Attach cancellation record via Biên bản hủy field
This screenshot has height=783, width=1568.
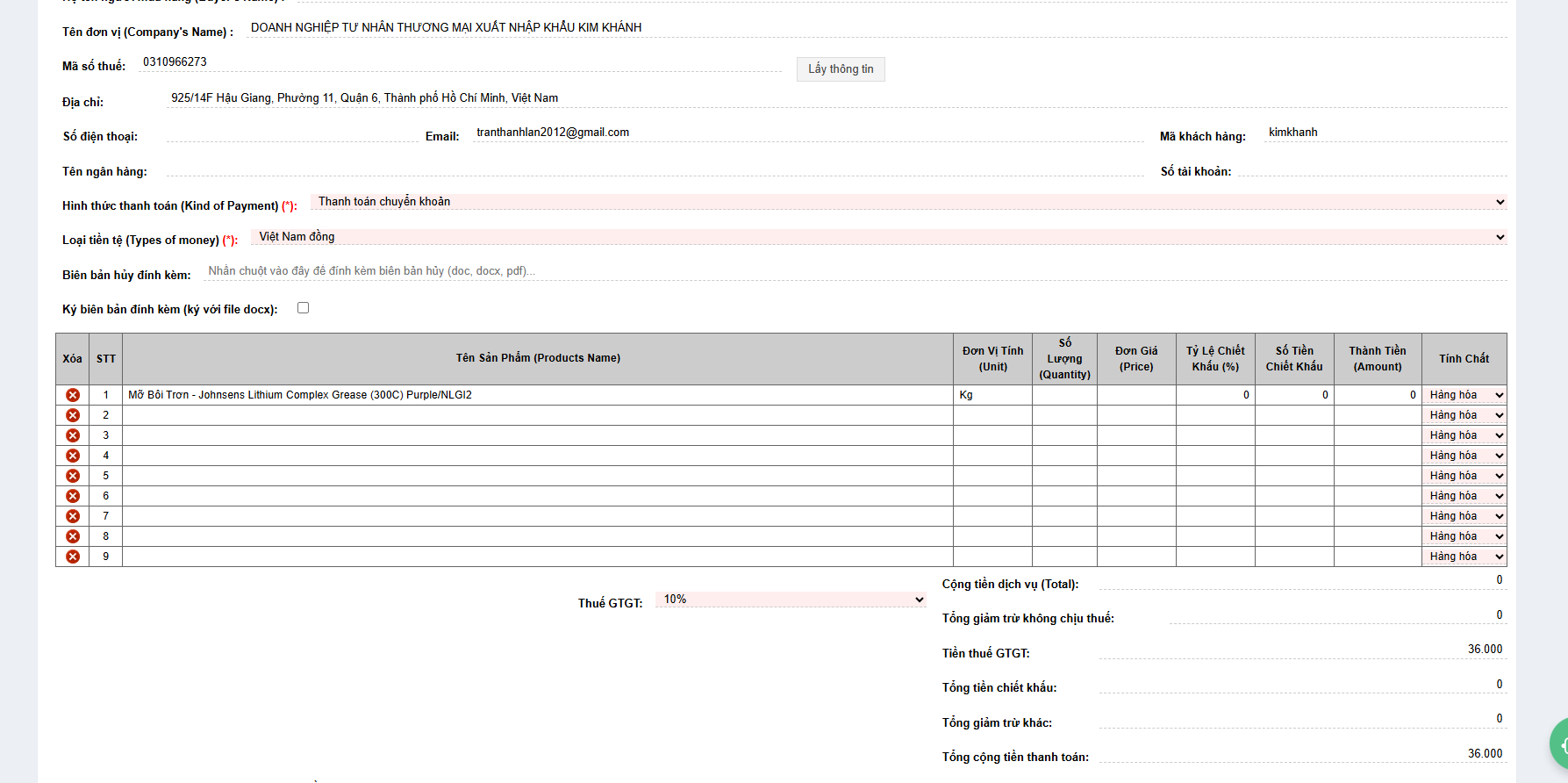tap(856, 271)
